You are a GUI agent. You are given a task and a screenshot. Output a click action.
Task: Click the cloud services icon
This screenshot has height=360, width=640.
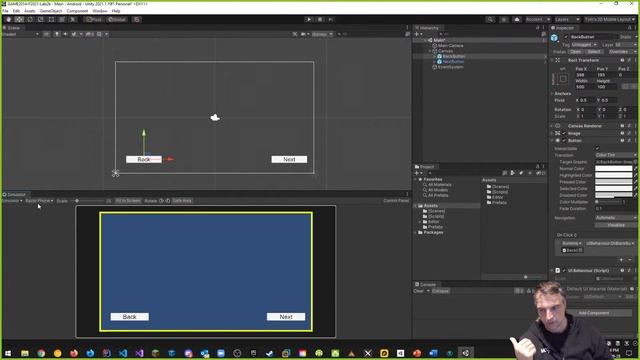click(517, 20)
